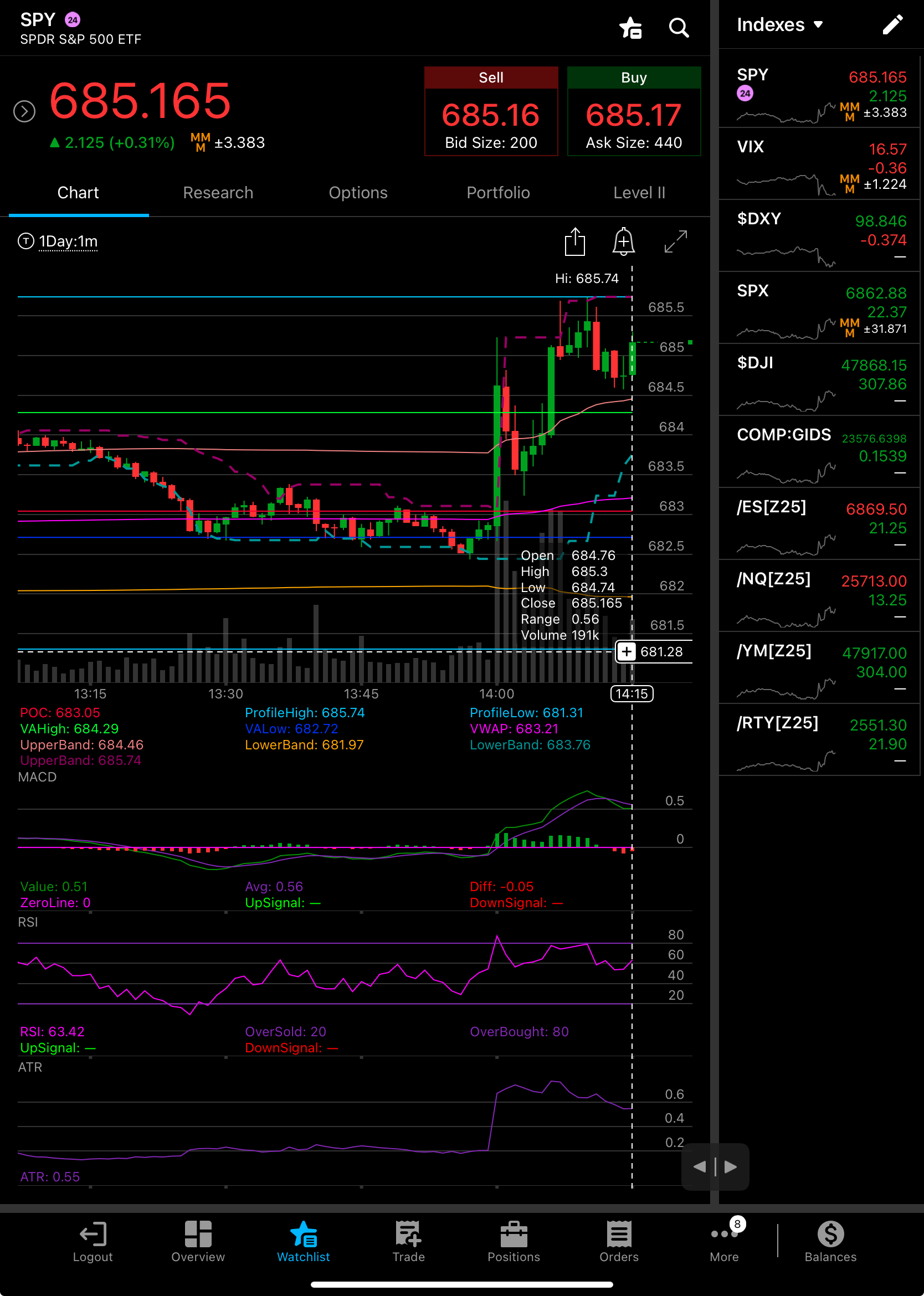Open the Indexes watchlist dropdown

point(780,24)
